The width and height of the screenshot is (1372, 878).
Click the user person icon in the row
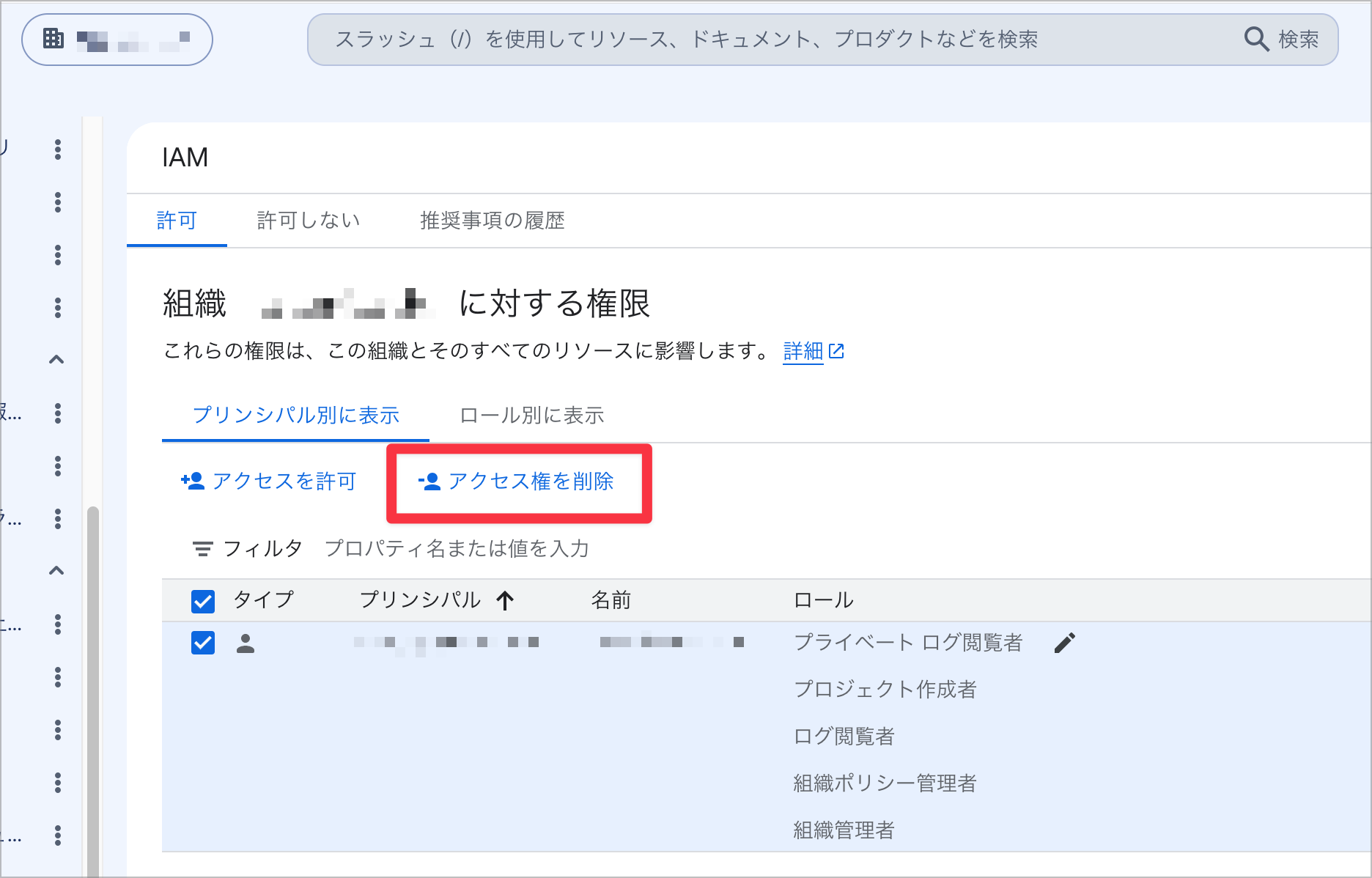[246, 643]
